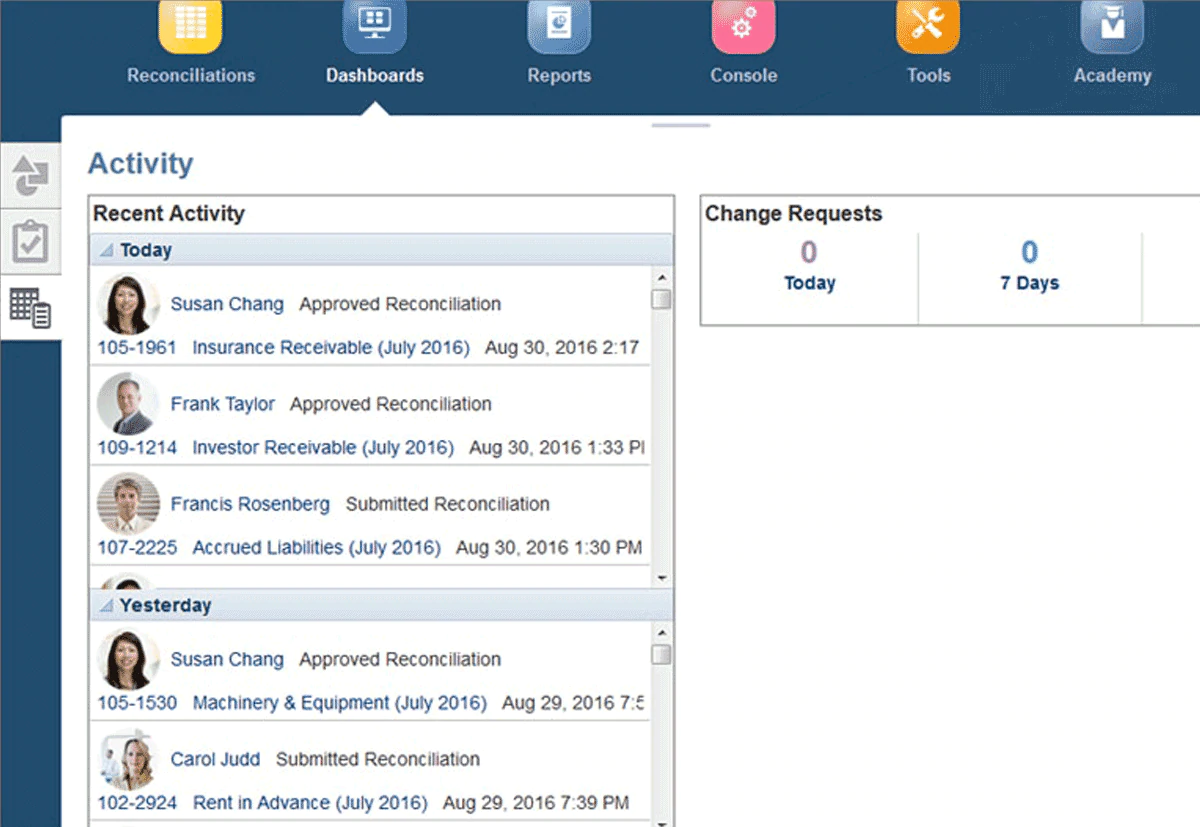The width and height of the screenshot is (1200, 827).
Task: Select the grid list sidebar icon
Action: pos(30,307)
